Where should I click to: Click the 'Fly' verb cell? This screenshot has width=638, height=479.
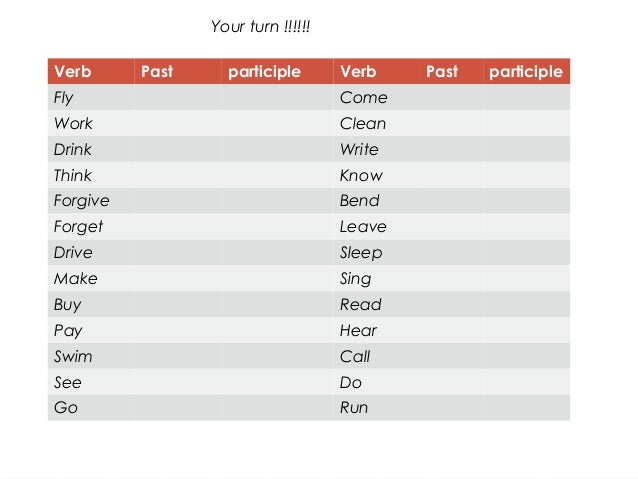coord(91,97)
